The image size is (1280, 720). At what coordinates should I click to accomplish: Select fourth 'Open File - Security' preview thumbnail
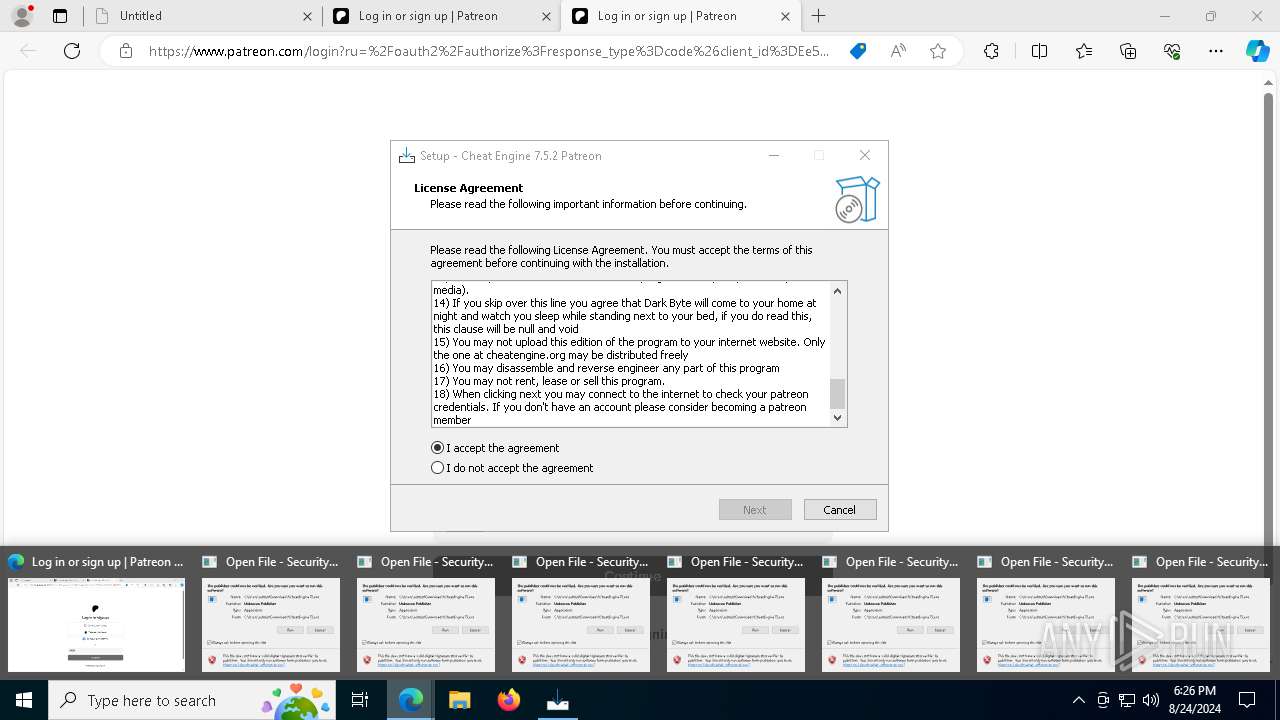pos(736,614)
